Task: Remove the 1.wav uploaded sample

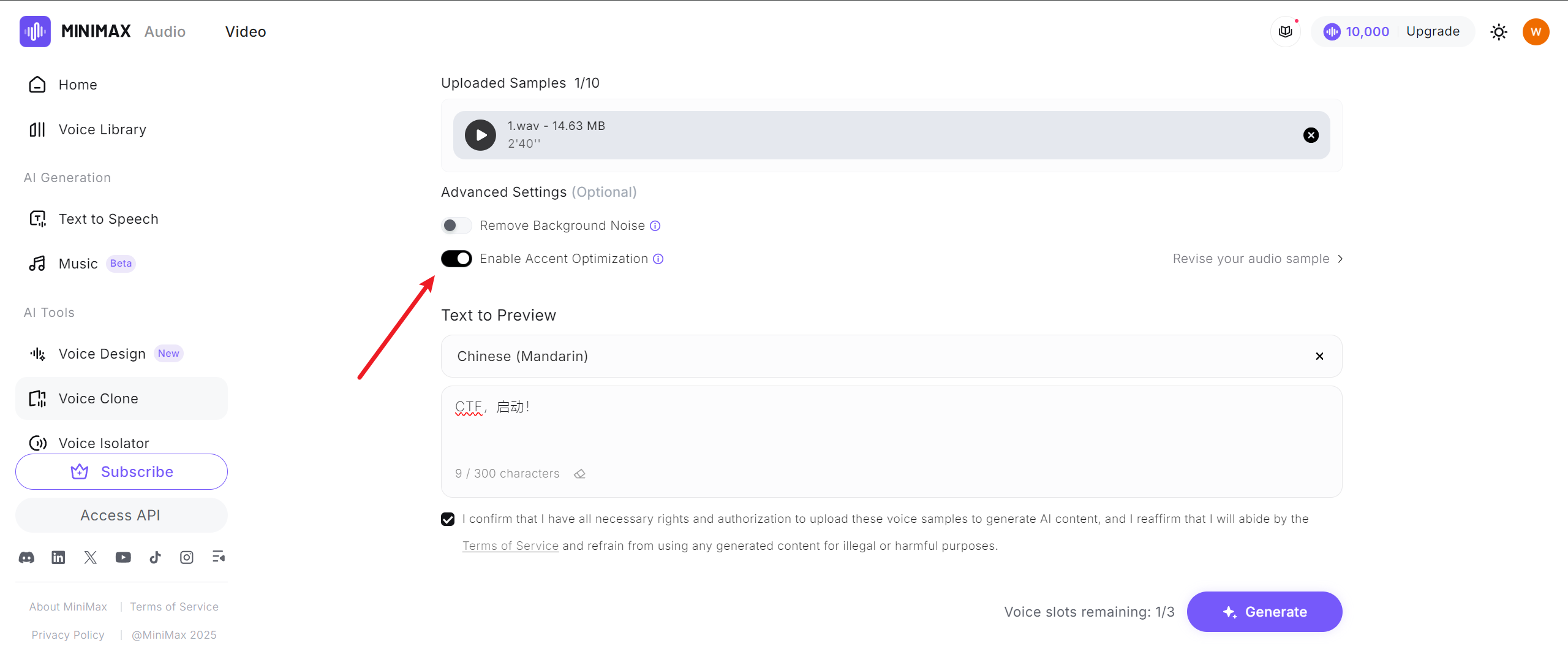Action: click(x=1311, y=135)
